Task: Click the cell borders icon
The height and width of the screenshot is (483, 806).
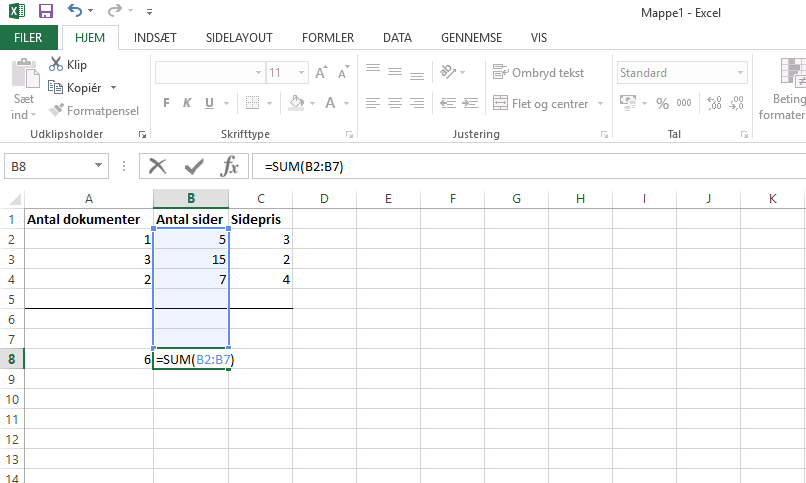Action: pyautogui.click(x=252, y=103)
